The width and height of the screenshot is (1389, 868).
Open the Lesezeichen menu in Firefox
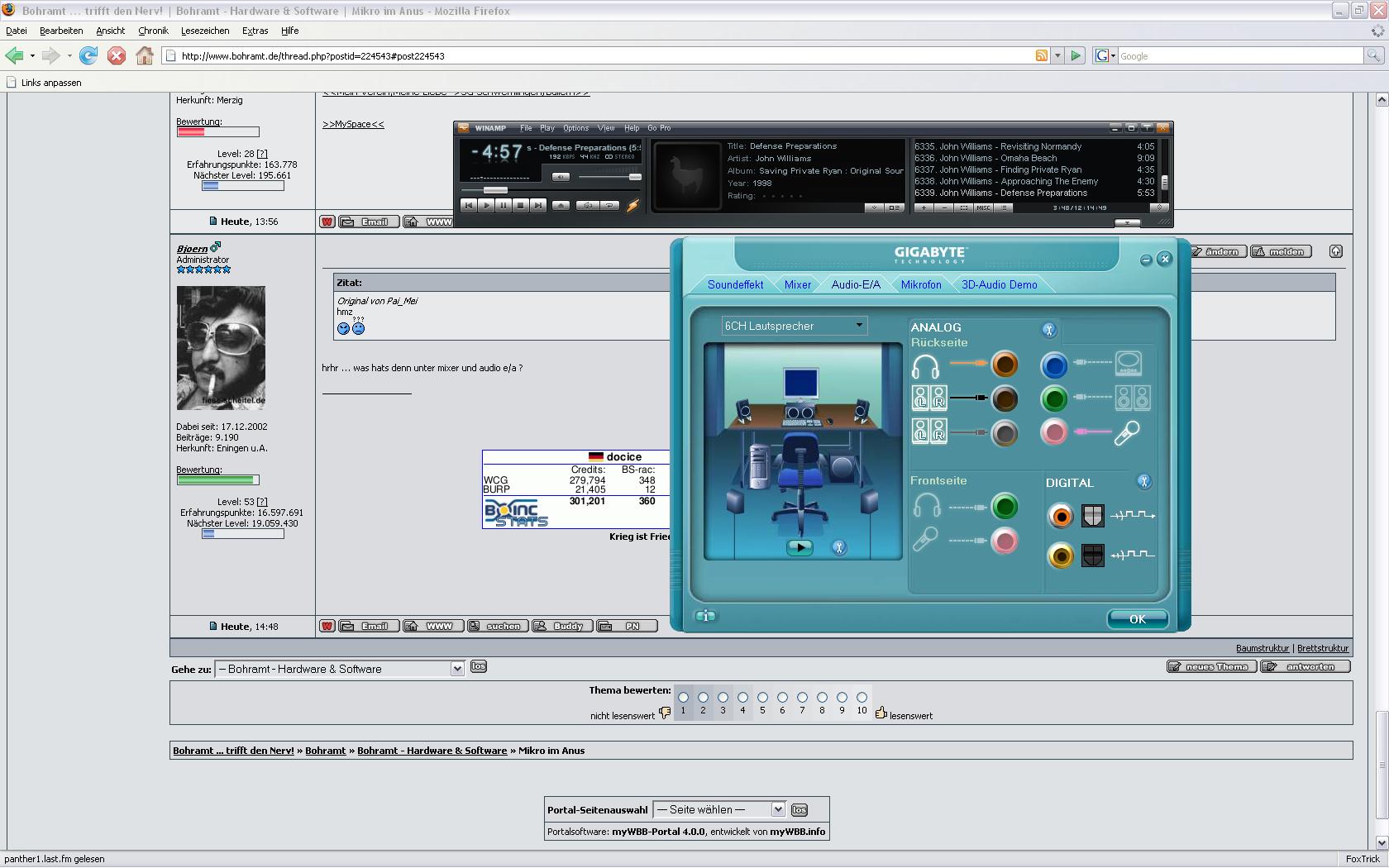pyautogui.click(x=205, y=31)
